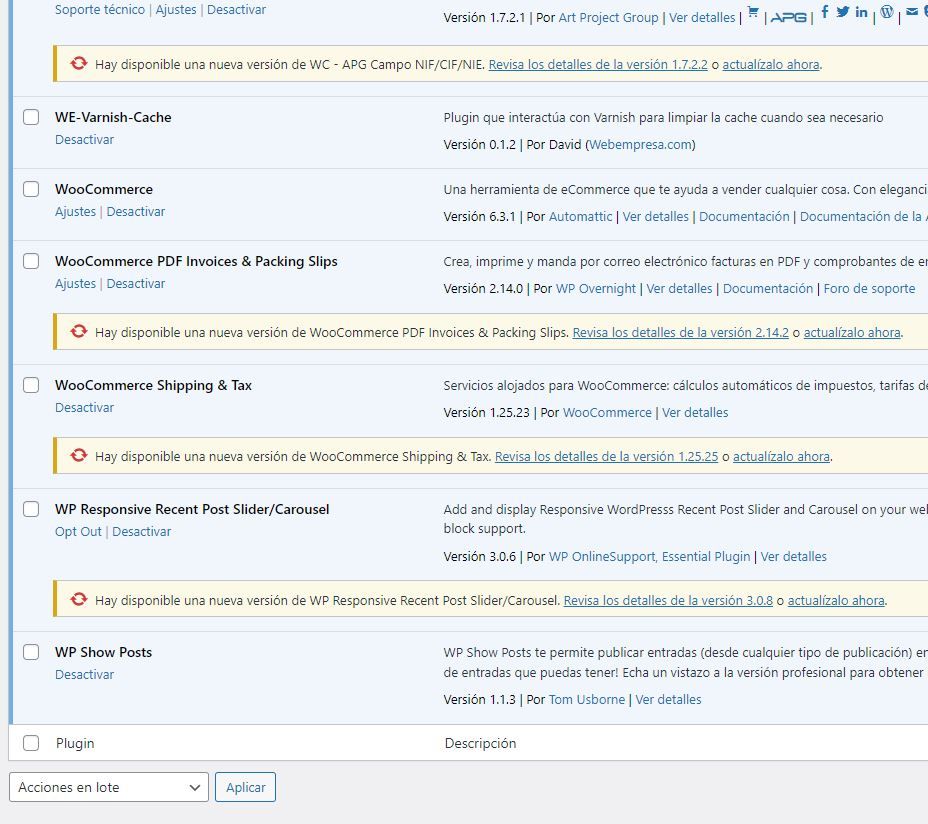Open PDF Invoices Ajustes link
This screenshot has width=928, height=824.
click(x=75, y=284)
